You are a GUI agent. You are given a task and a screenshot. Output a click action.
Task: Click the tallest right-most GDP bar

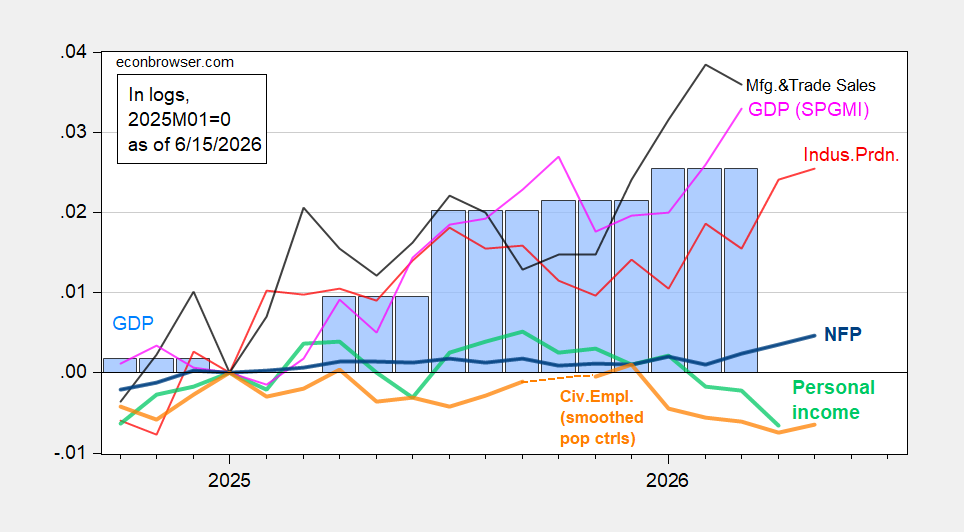pos(741,270)
